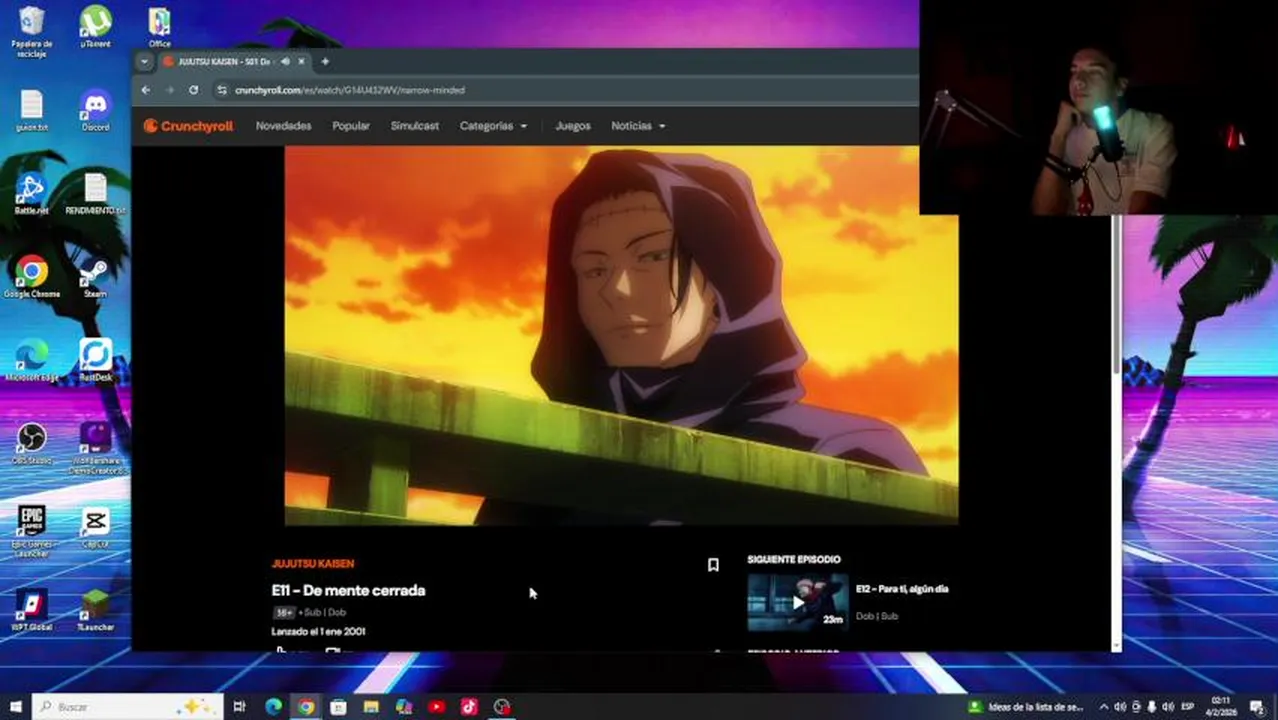Play the next episode thumbnail
Screen dimensions: 1278x720
click(798, 602)
